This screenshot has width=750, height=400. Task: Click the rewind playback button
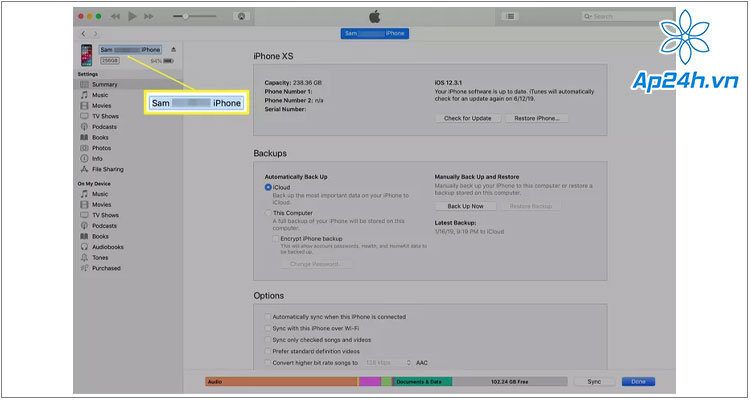click(115, 16)
